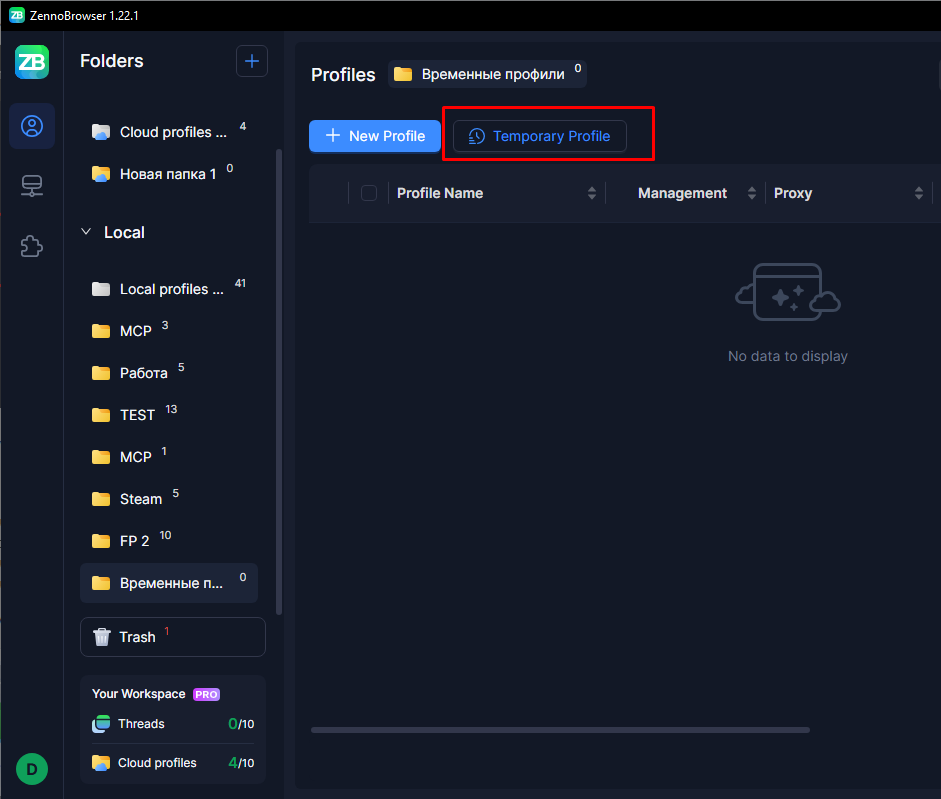Click the Folders panel heading
Image resolution: width=941 pixels, height=799 pixels.
[112, 61]
